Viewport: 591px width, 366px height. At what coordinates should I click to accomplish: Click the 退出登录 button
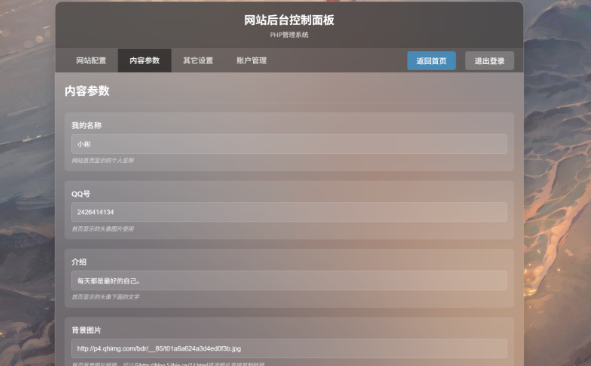tap(490, 61)
